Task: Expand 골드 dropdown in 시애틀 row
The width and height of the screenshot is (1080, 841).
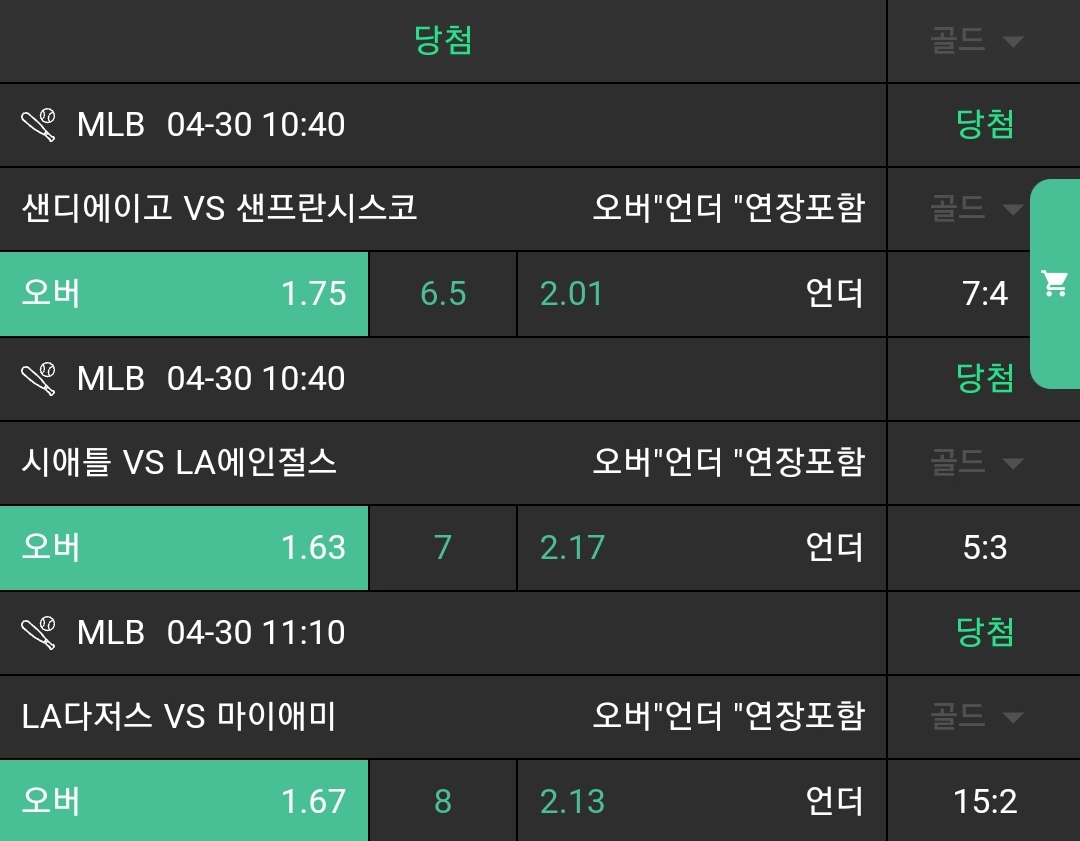Action: [x=977, y=463]
